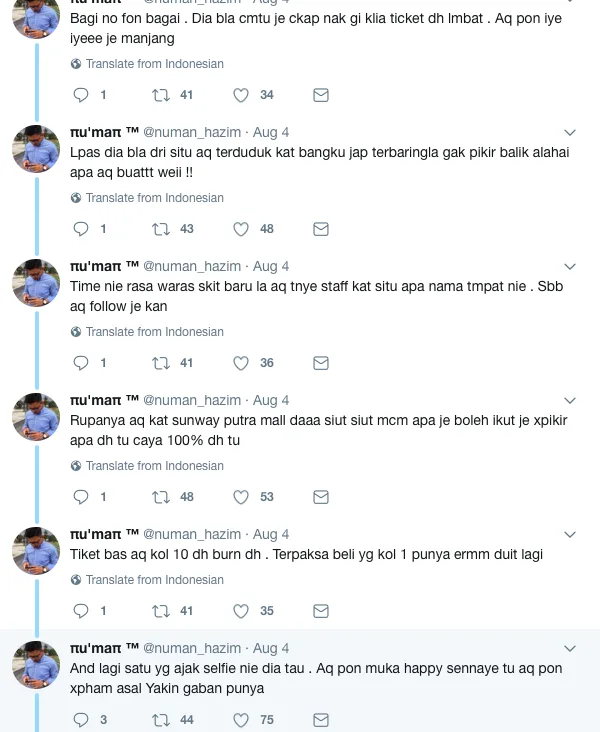Like the tweet showing 48 likes
Viewport: 600px width, 732px height.
[240, 229]
